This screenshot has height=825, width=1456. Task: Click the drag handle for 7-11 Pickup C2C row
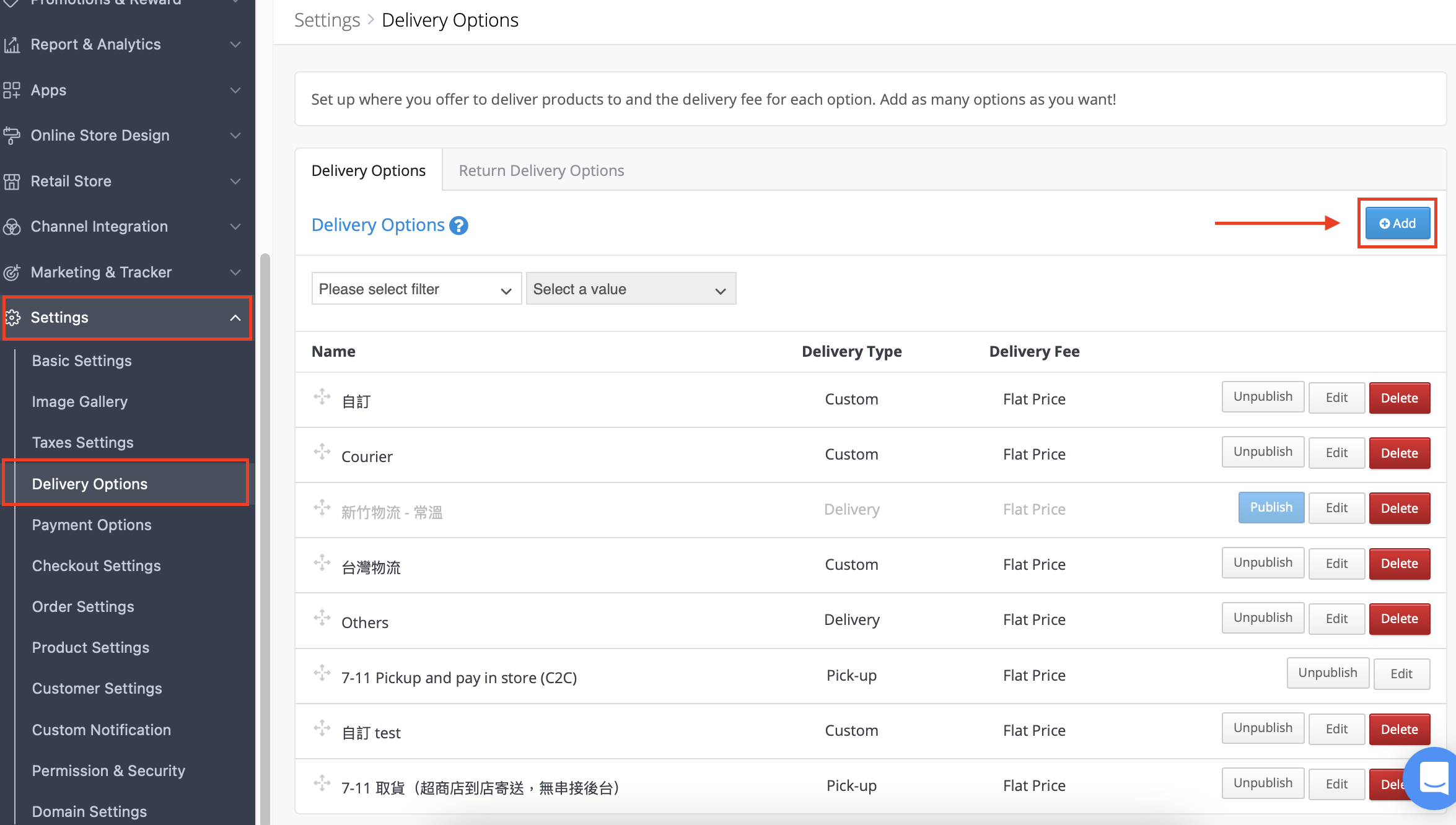click(322, 673)
